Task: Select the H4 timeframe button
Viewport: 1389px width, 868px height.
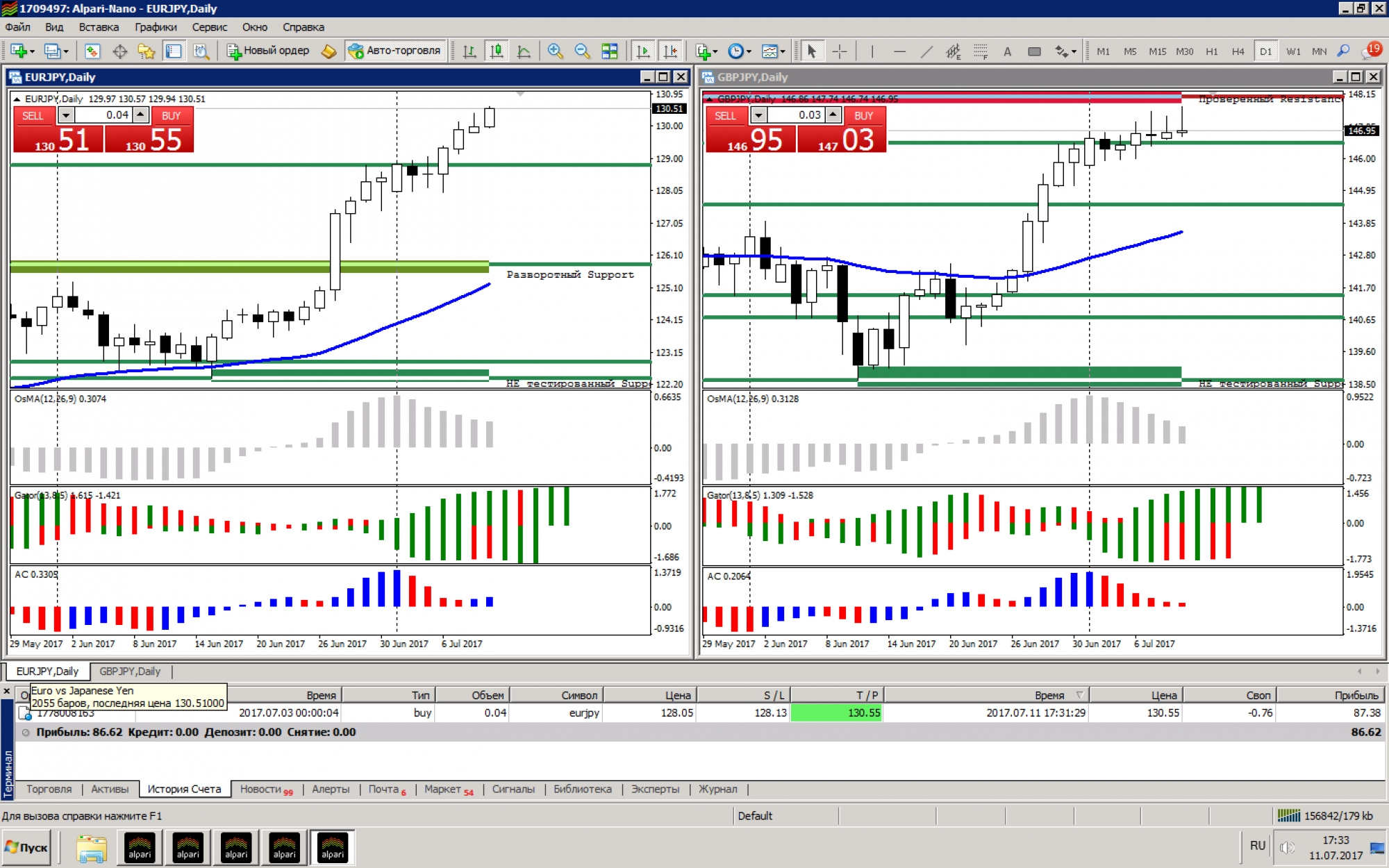Action: tap(1238, 51)
